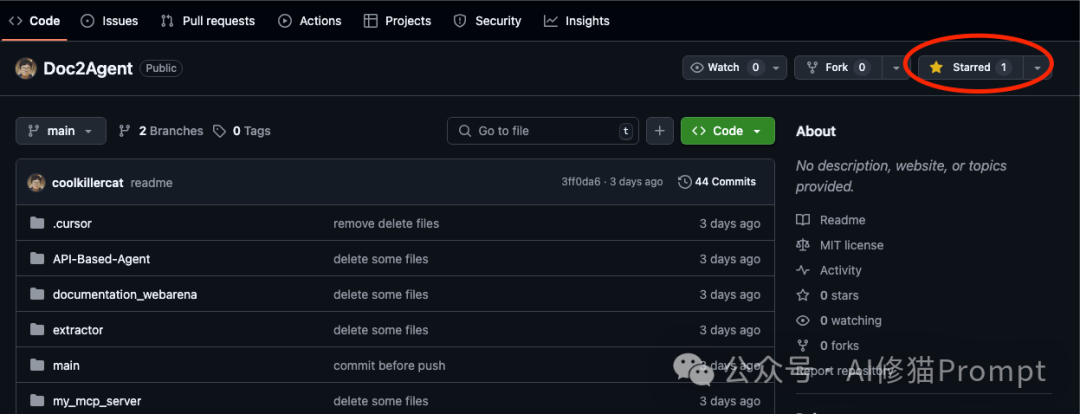The width and height of the screenshot is (1080, 414).
Task: Focus the Go to file search field
Action: click(543, 131)
